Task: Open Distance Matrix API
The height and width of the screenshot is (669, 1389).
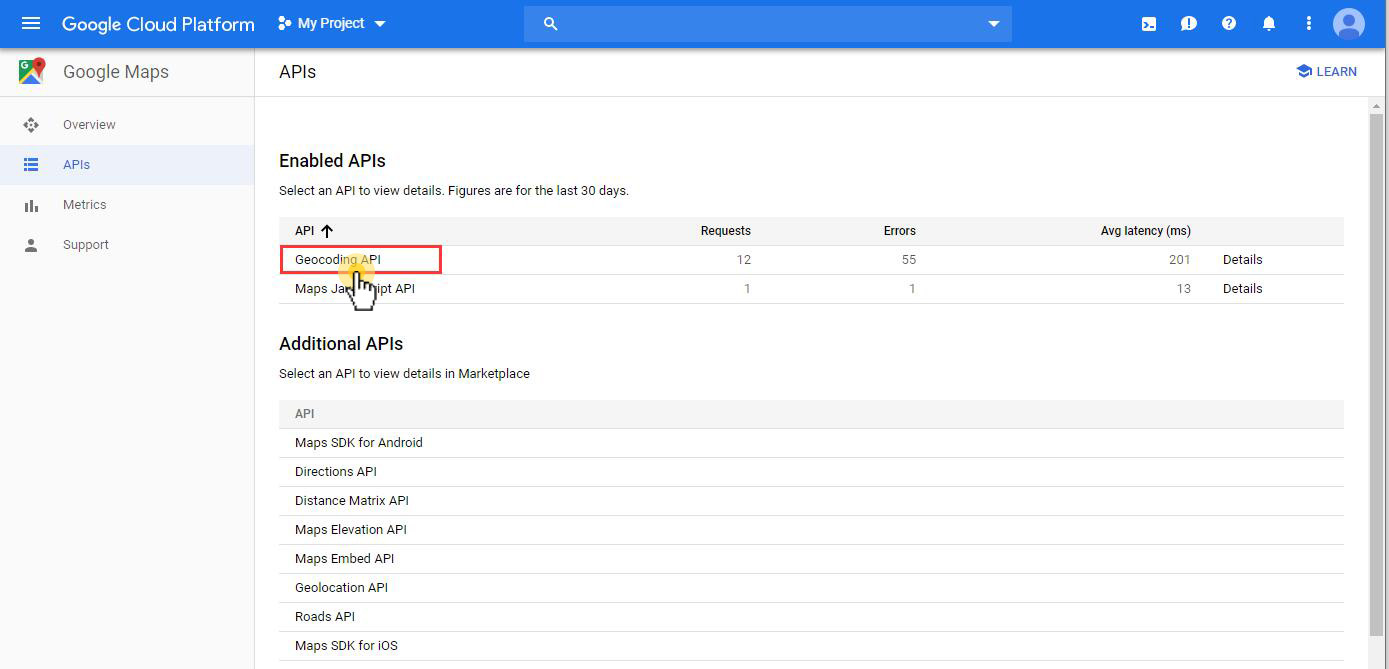Action: coord(352,501)
